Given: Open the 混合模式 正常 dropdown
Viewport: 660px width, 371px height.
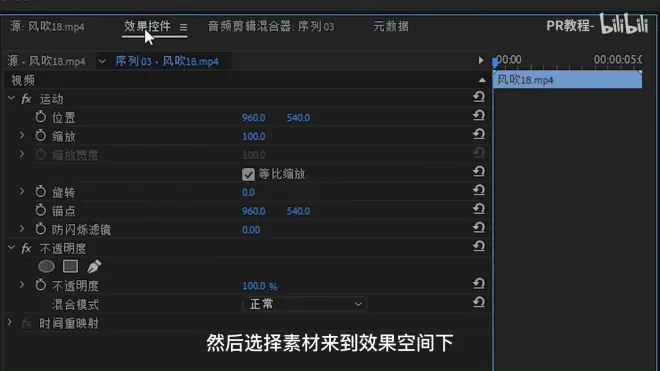Looking at the screenshot, I should (304, 304).
